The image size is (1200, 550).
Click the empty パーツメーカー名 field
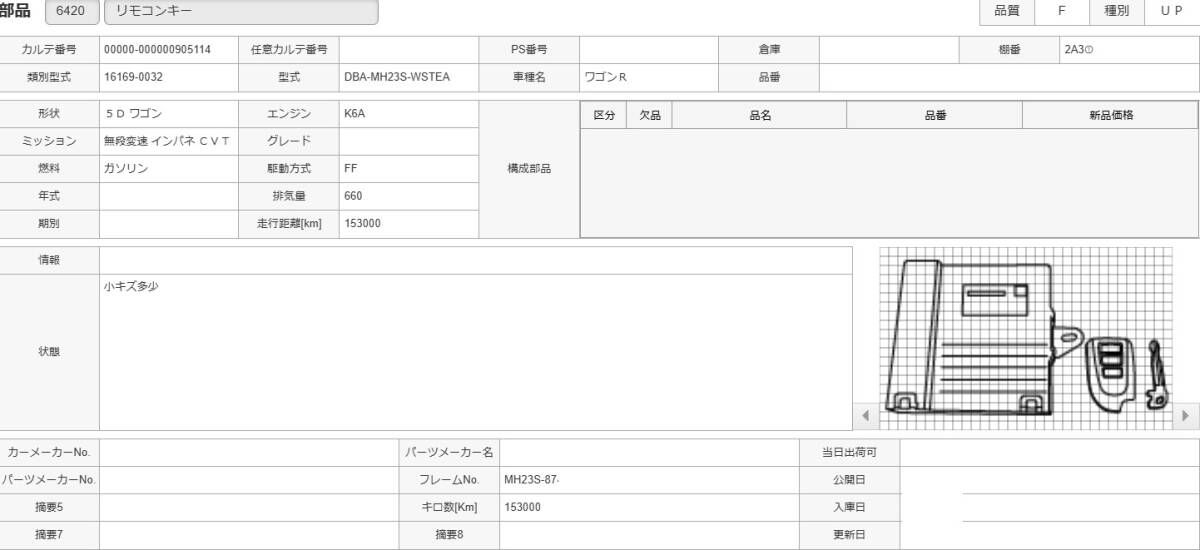click(649, 453)
